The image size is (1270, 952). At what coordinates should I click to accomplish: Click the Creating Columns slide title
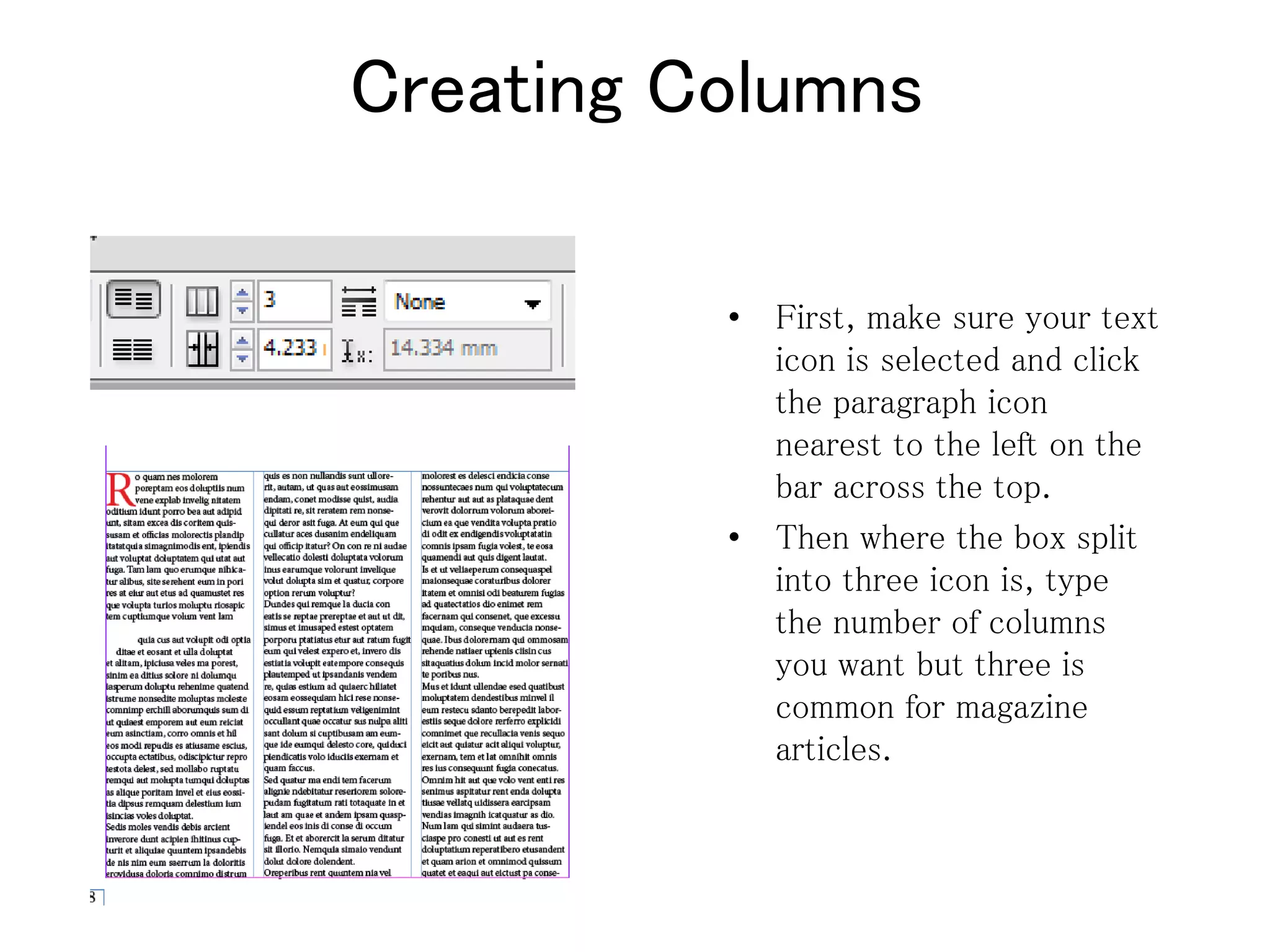click(x=636, y=87)
